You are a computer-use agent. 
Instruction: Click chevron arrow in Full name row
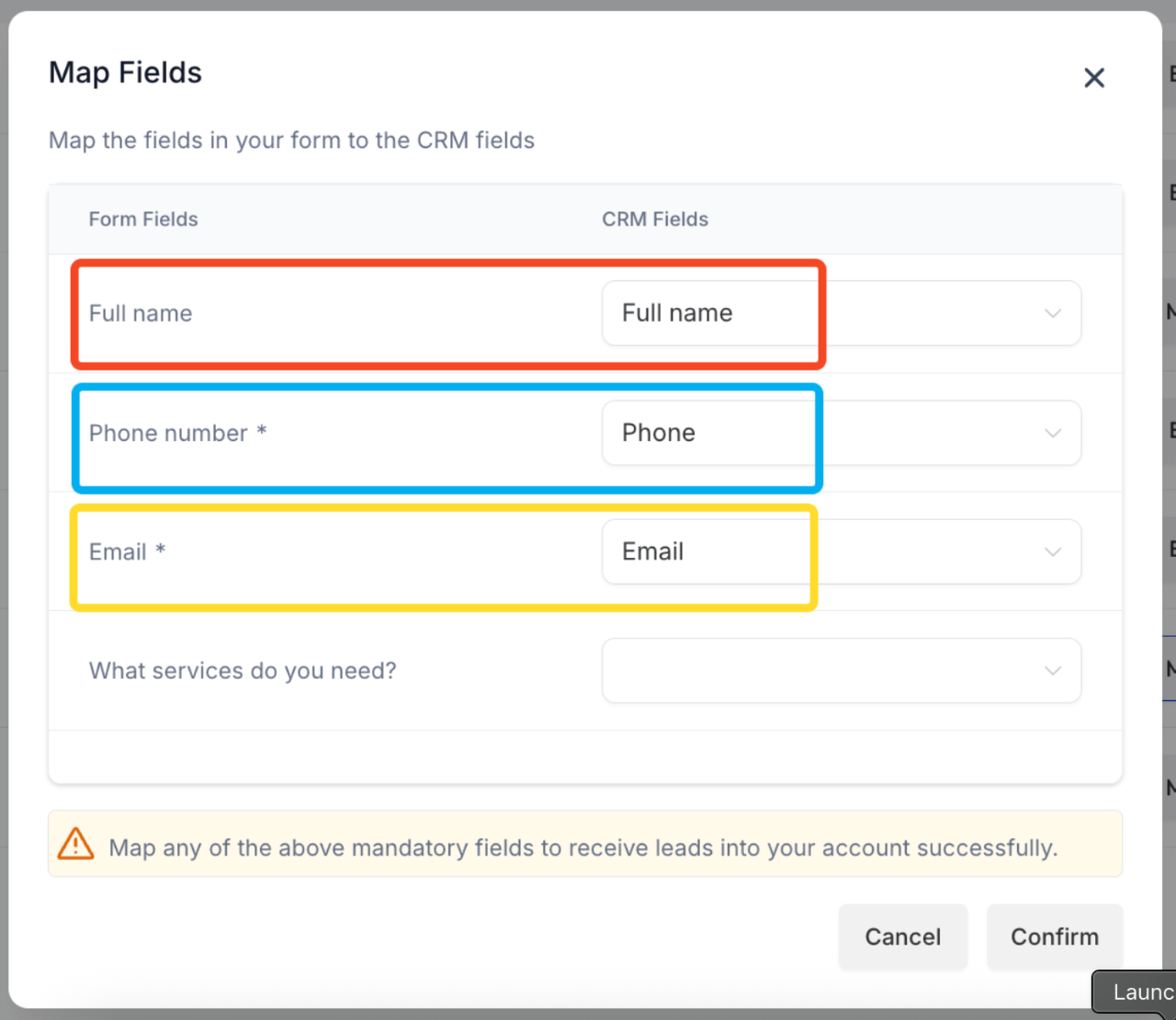1053,313
